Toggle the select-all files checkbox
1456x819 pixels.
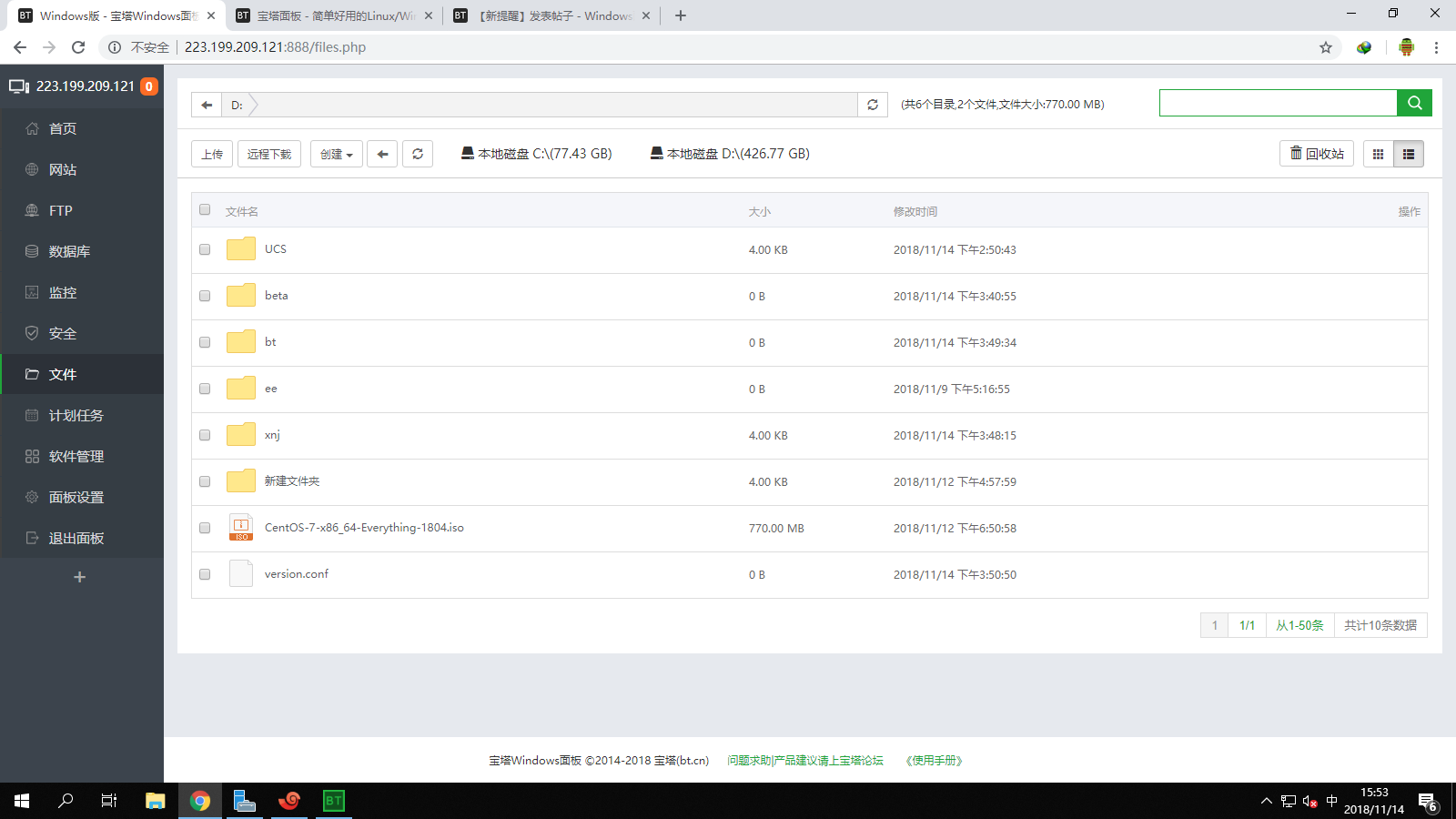coord(205,210)
